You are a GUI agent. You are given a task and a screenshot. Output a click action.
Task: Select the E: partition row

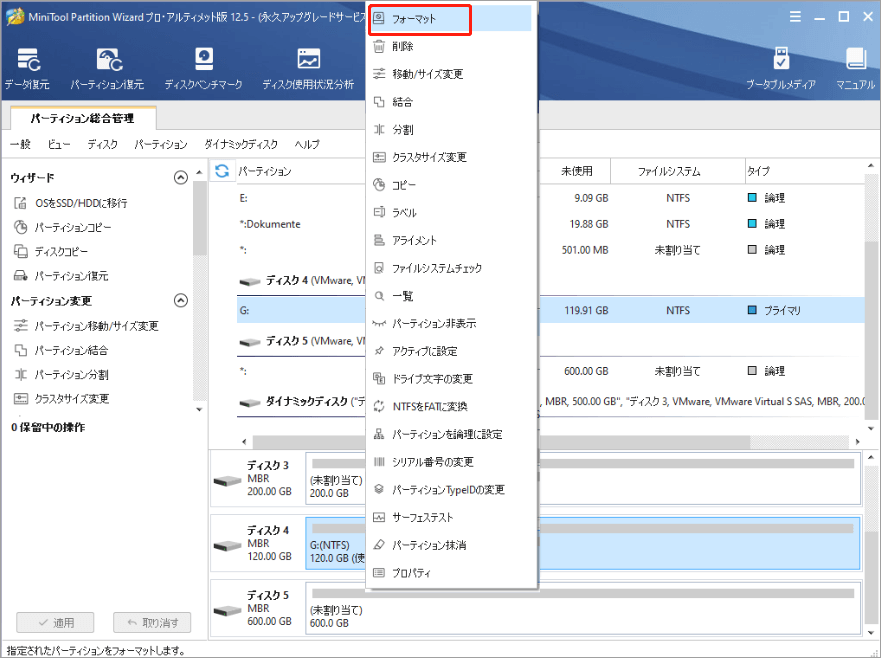[x=551, y=198]
